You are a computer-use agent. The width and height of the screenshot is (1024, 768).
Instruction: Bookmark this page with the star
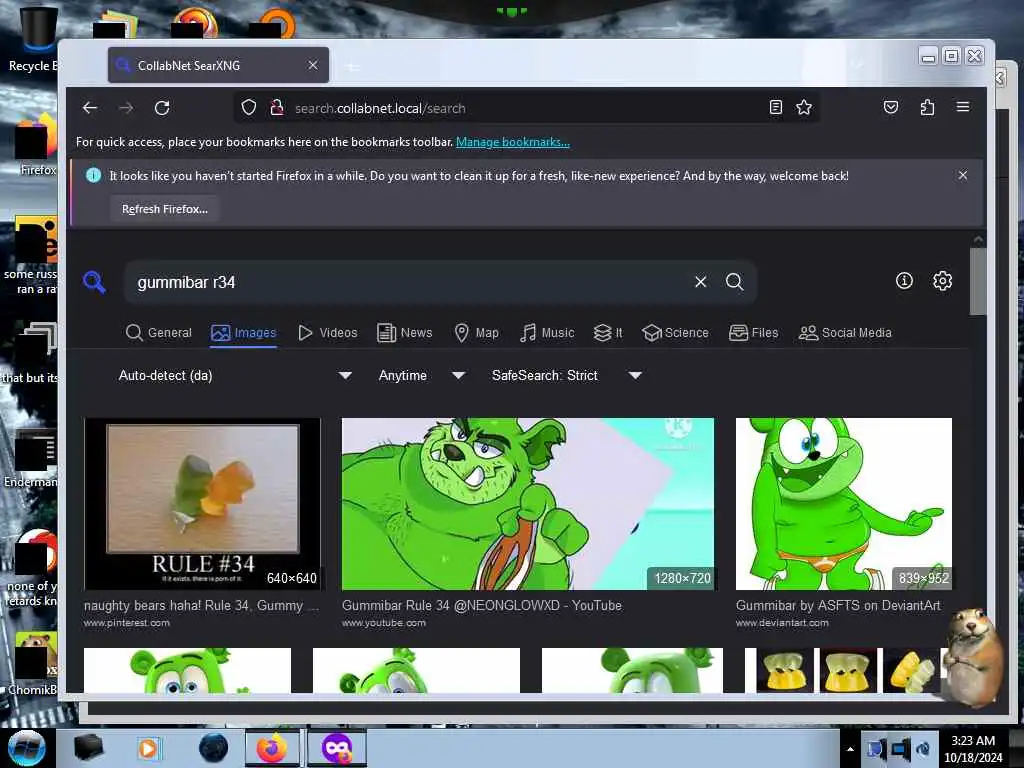(x=804, y=107)
